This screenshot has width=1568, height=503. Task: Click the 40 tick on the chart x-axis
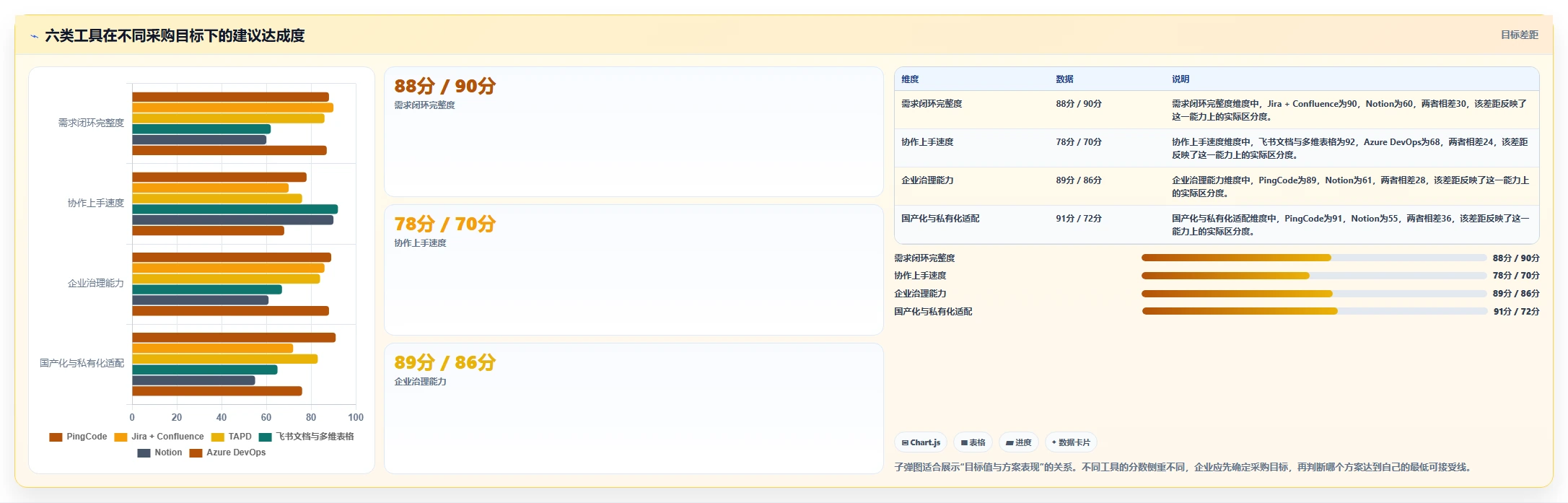(222, 417)
